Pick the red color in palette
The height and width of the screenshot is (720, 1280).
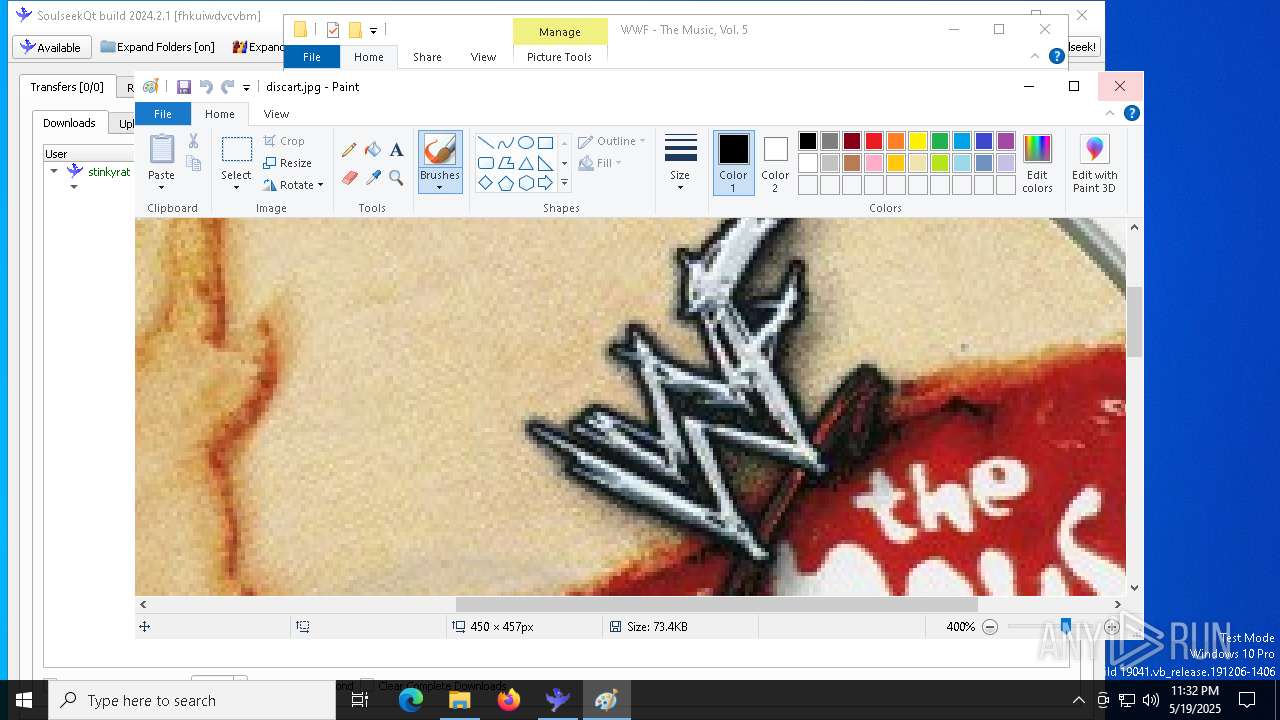[x=874, y=141]
